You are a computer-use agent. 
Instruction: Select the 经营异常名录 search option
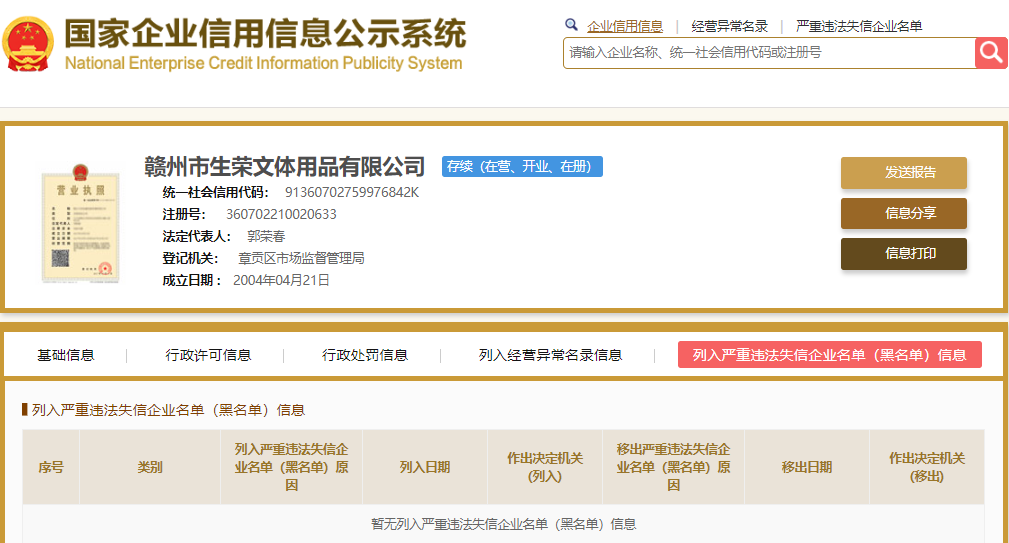[x=730, y=26]
